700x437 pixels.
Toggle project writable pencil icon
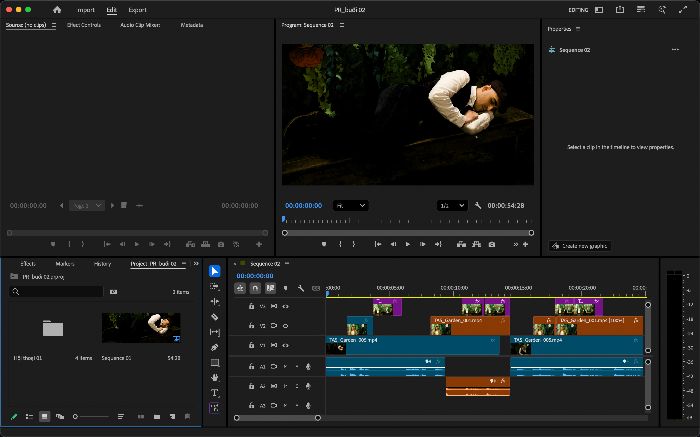point(14,416)
